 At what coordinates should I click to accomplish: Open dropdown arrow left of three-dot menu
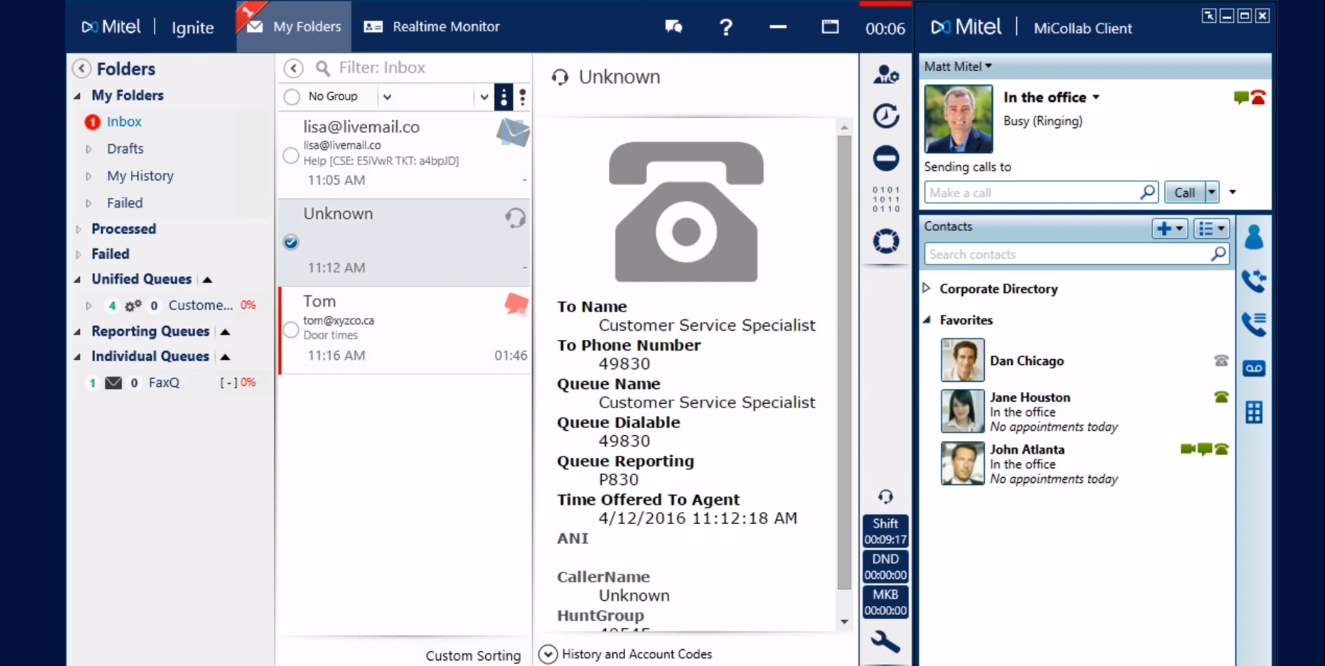coord(484,97)
